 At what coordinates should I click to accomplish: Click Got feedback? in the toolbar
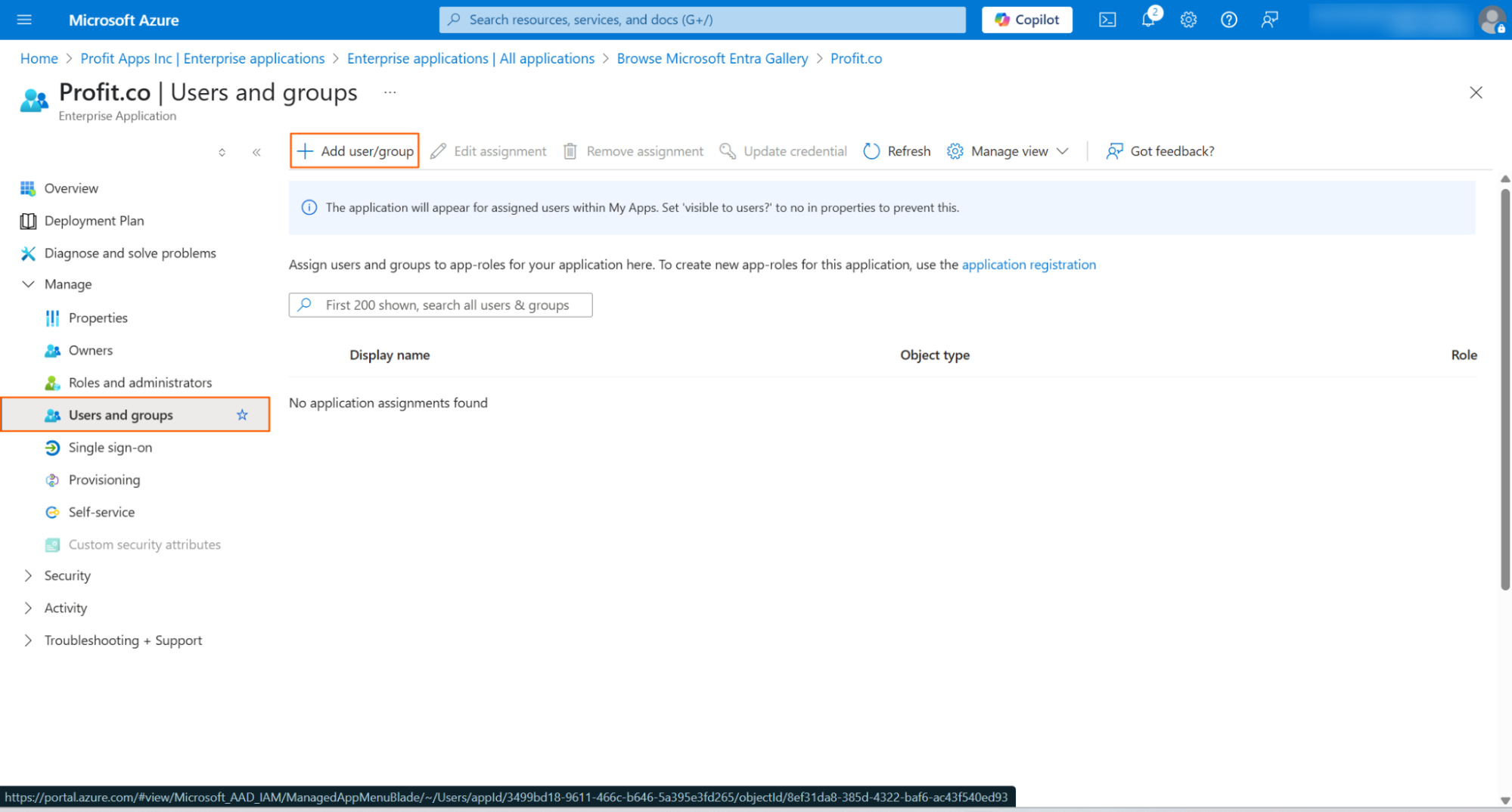(1160, 151)
